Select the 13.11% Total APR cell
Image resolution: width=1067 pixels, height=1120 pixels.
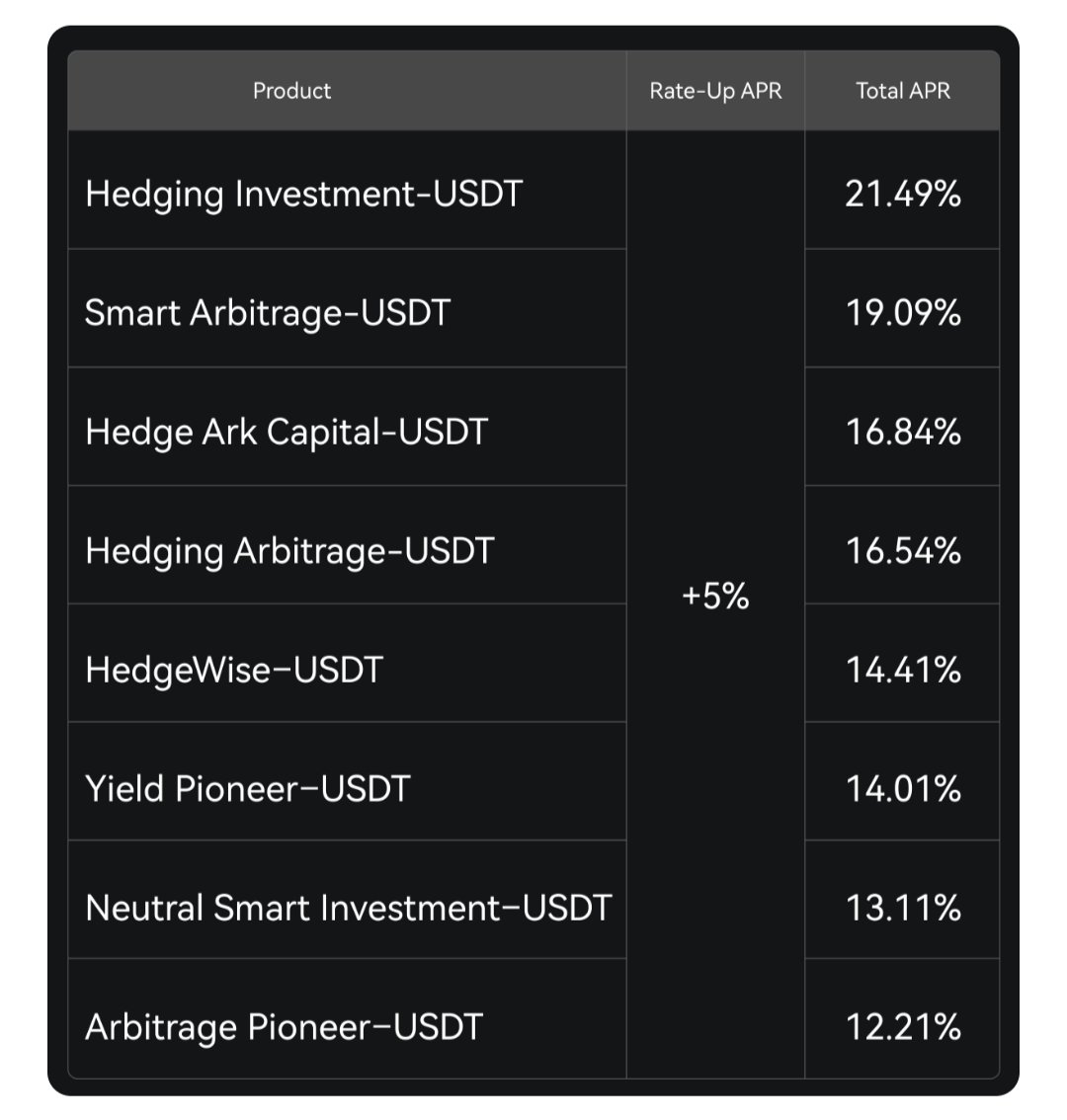coord(902,908)
